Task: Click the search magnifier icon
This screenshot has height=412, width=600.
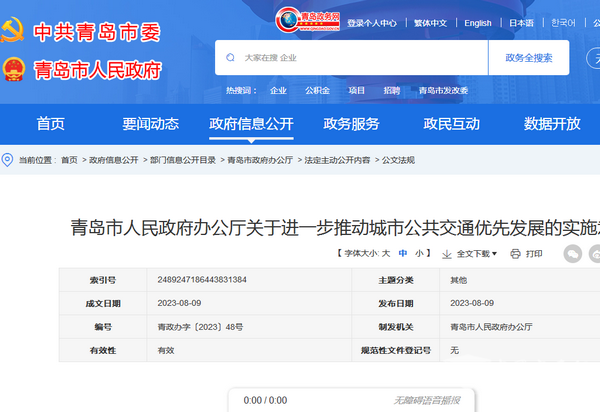Action: click(x=232, y=58)
